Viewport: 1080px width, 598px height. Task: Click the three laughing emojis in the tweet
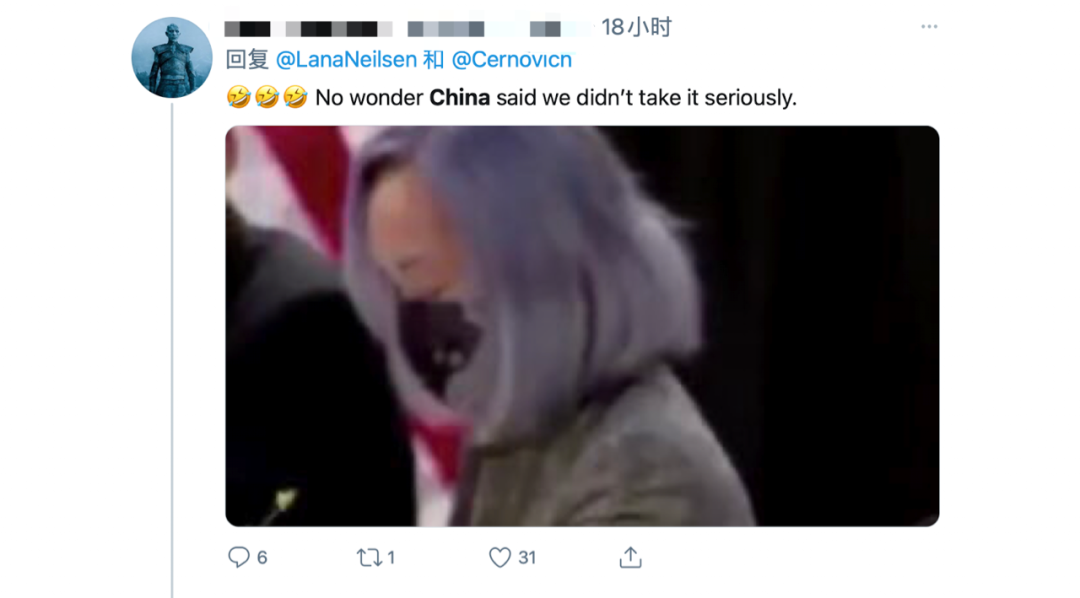tap(267, 97)
